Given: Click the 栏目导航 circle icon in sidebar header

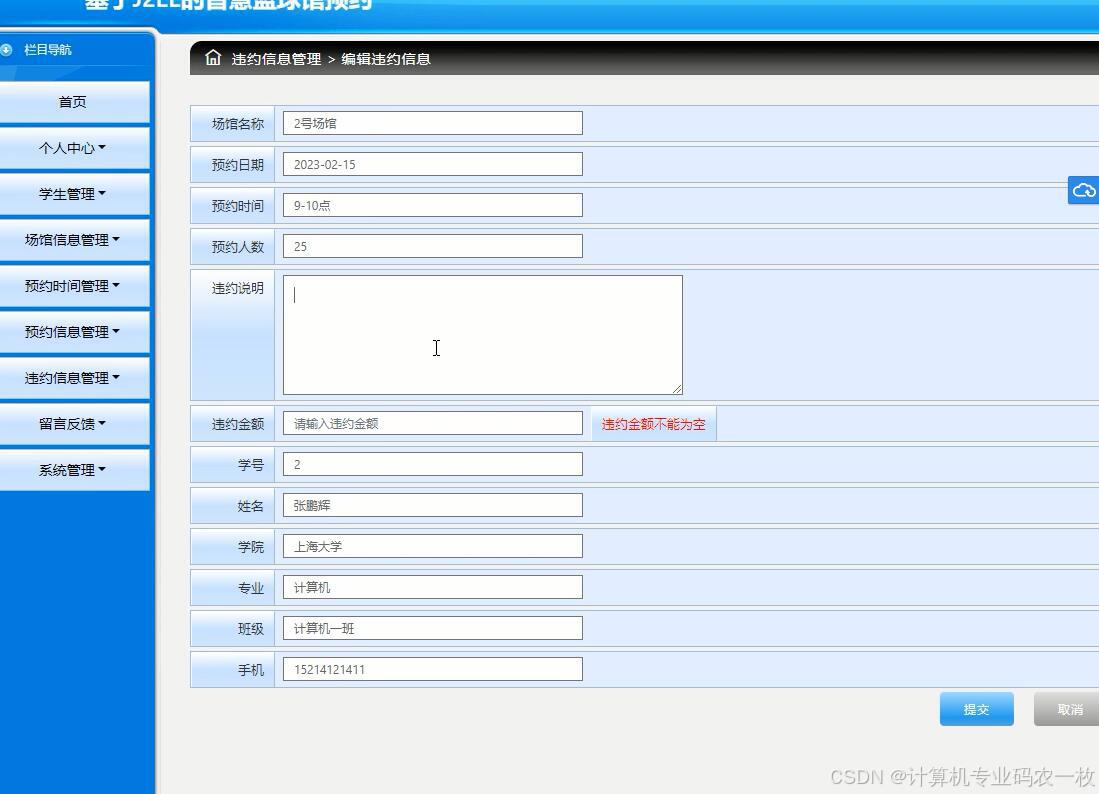Looking at the screenshot, I should [x=10, y=49].
